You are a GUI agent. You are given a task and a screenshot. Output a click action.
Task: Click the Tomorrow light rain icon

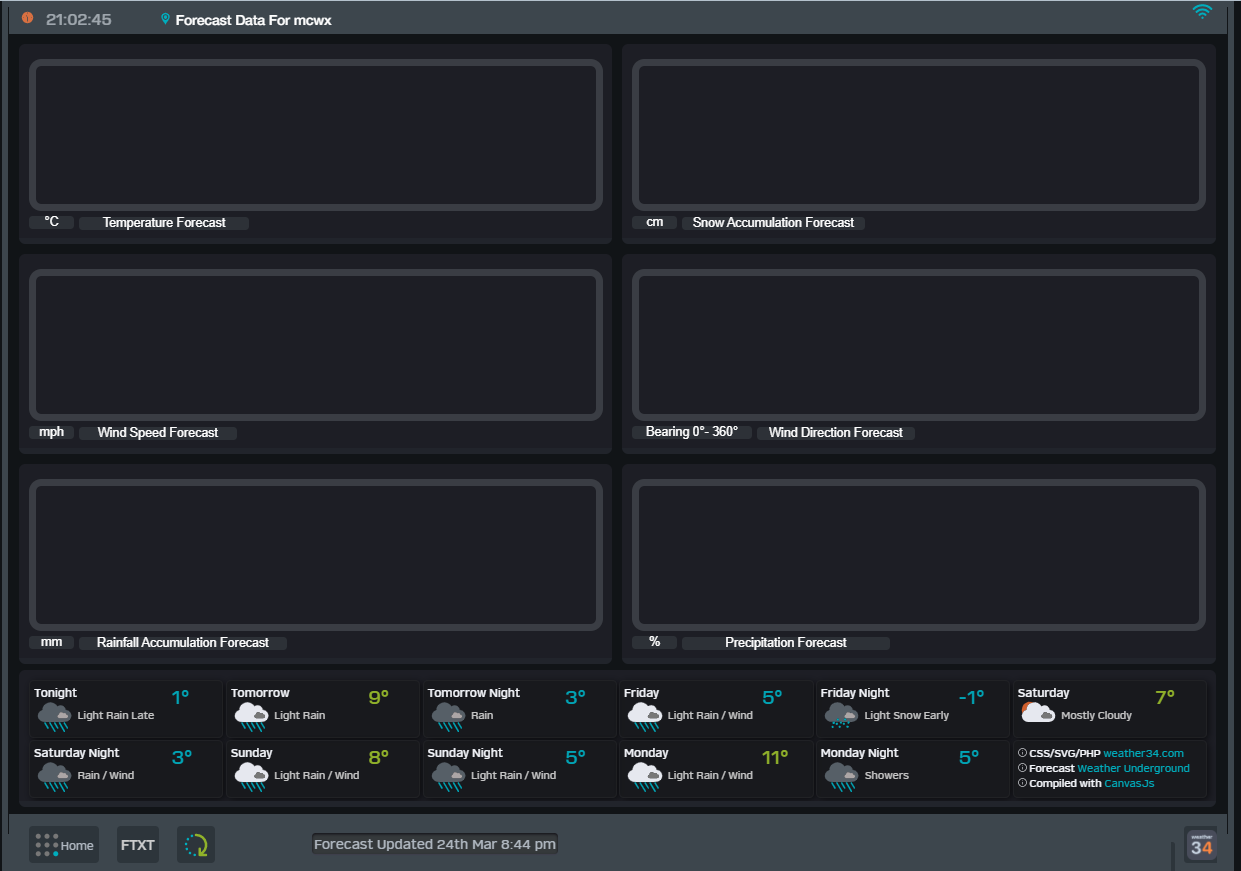[251, 716]
